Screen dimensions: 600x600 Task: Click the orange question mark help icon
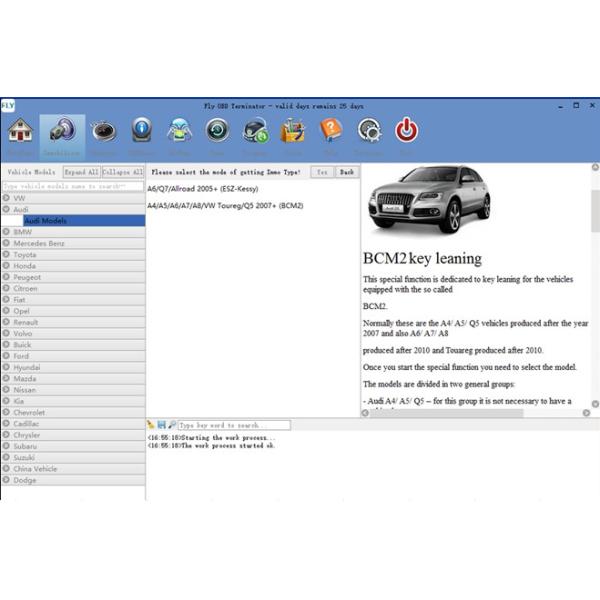point(330,131)
